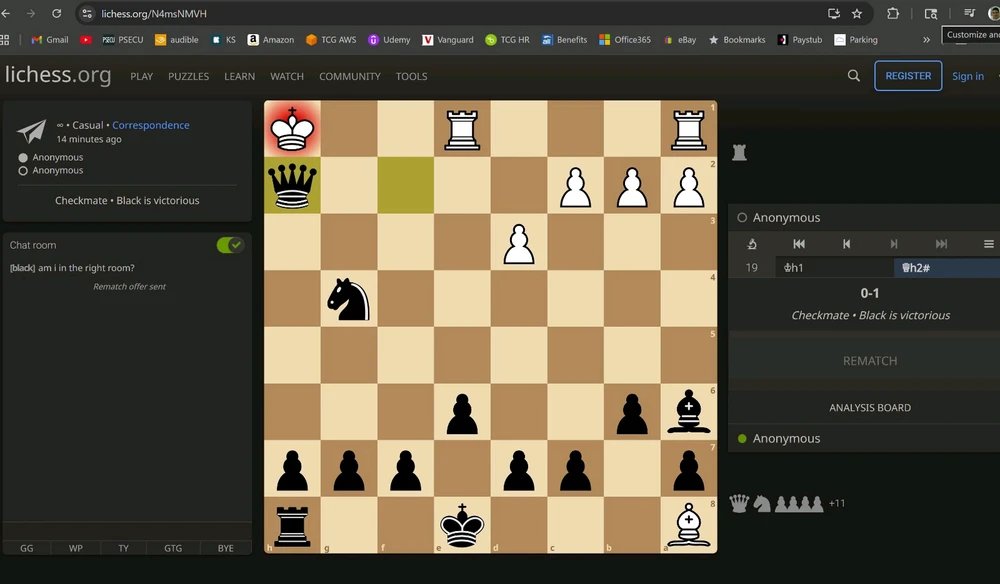
Task: Open Gmail bookmark in bookmarks bar
Action: pos(50,40)
